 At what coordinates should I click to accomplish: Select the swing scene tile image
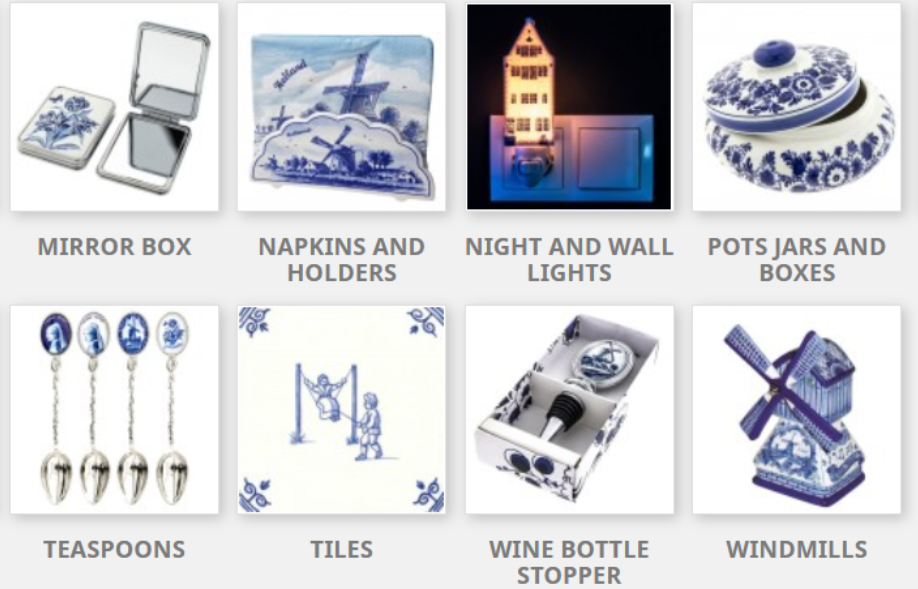pos(341,409)
